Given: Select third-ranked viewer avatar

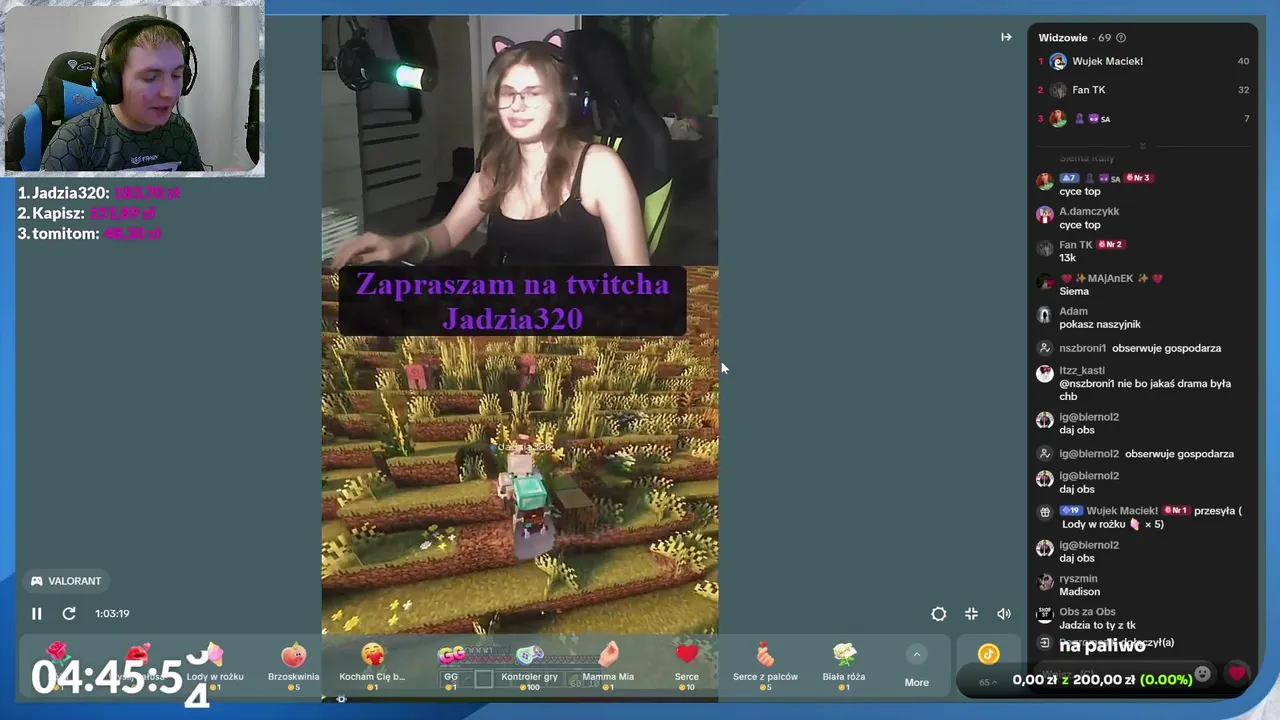Looking at the screenshot, I should (x=1058, y=118).
